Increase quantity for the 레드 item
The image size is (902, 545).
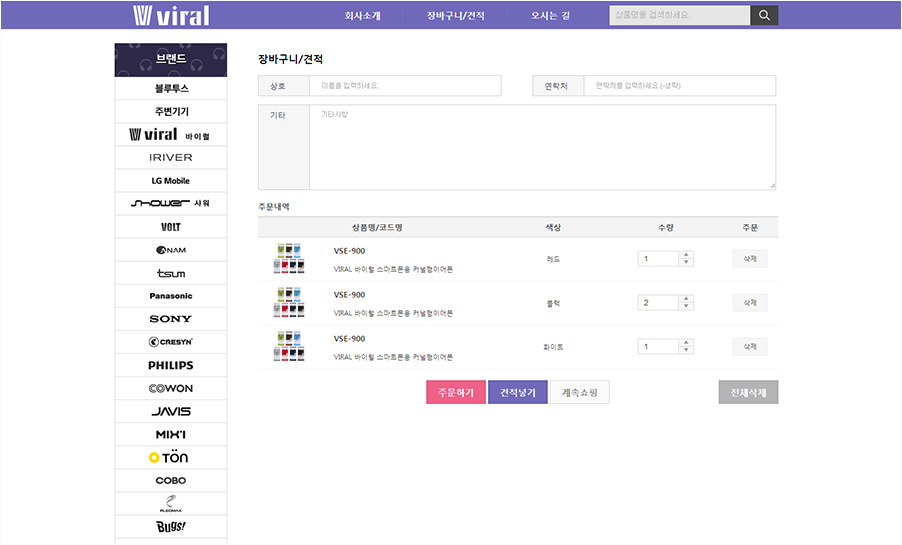pos(686,255)
